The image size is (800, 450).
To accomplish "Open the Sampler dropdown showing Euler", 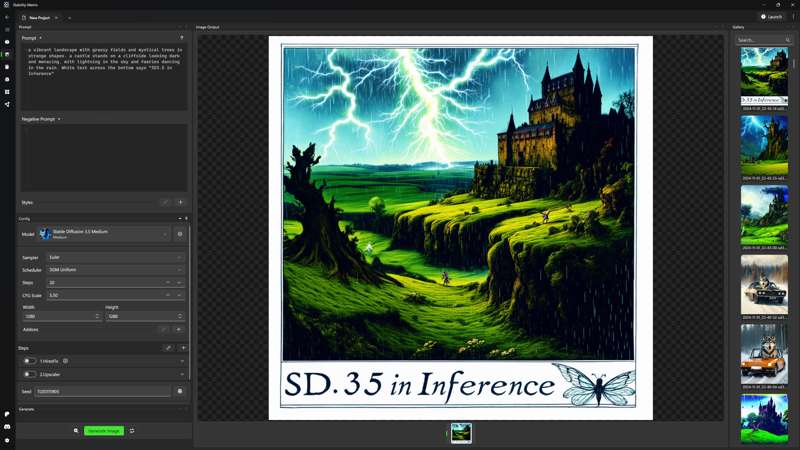I will [115, 257].
